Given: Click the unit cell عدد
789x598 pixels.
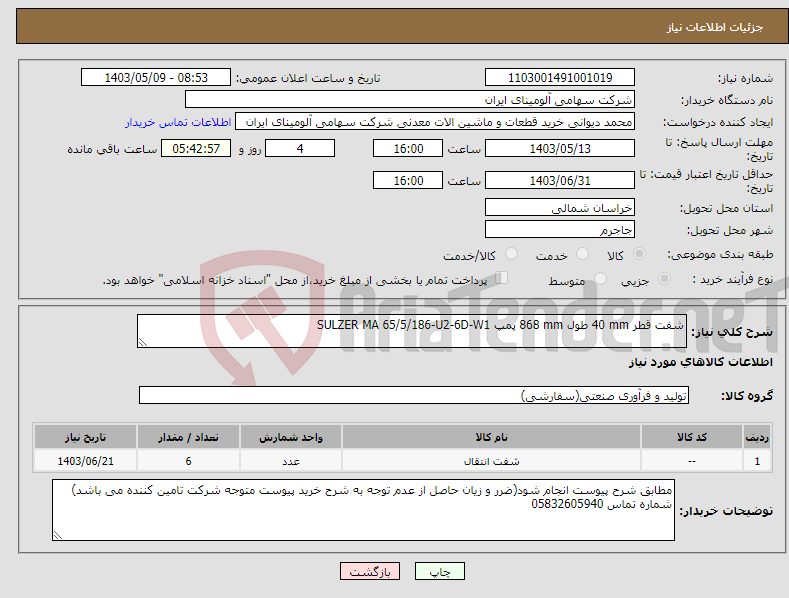Looking at the screenshot, I should pos(291,461).
